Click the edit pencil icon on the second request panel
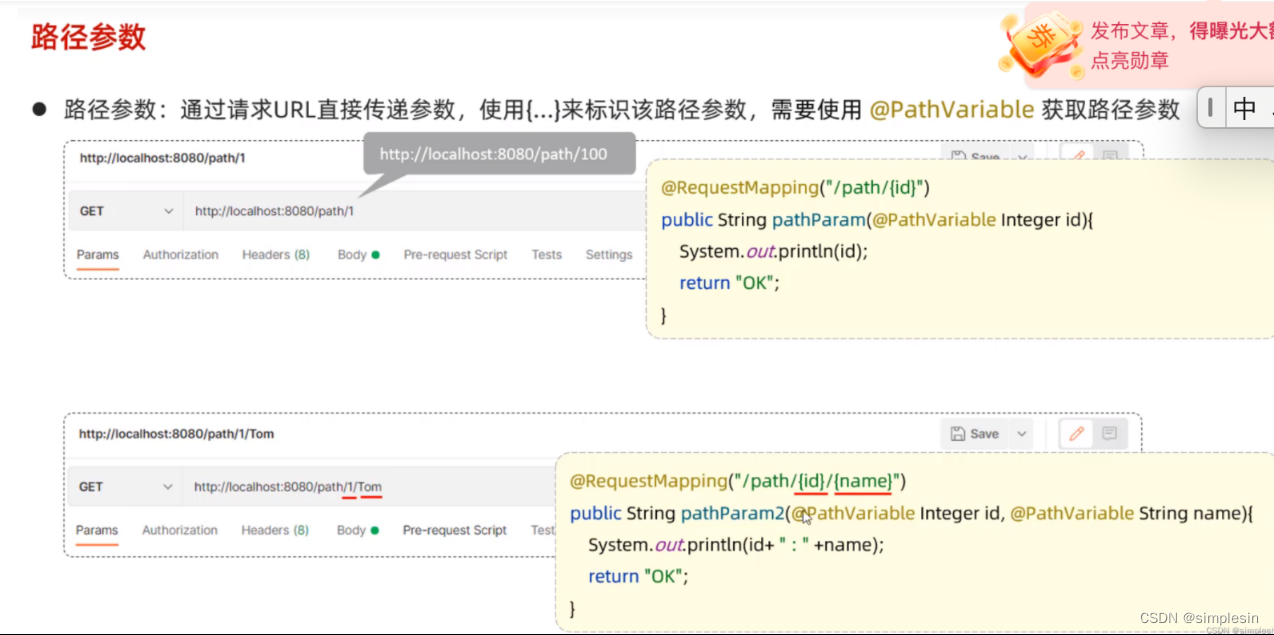Viewport: 1274px width, 635px height. [x=1074, y=433]
